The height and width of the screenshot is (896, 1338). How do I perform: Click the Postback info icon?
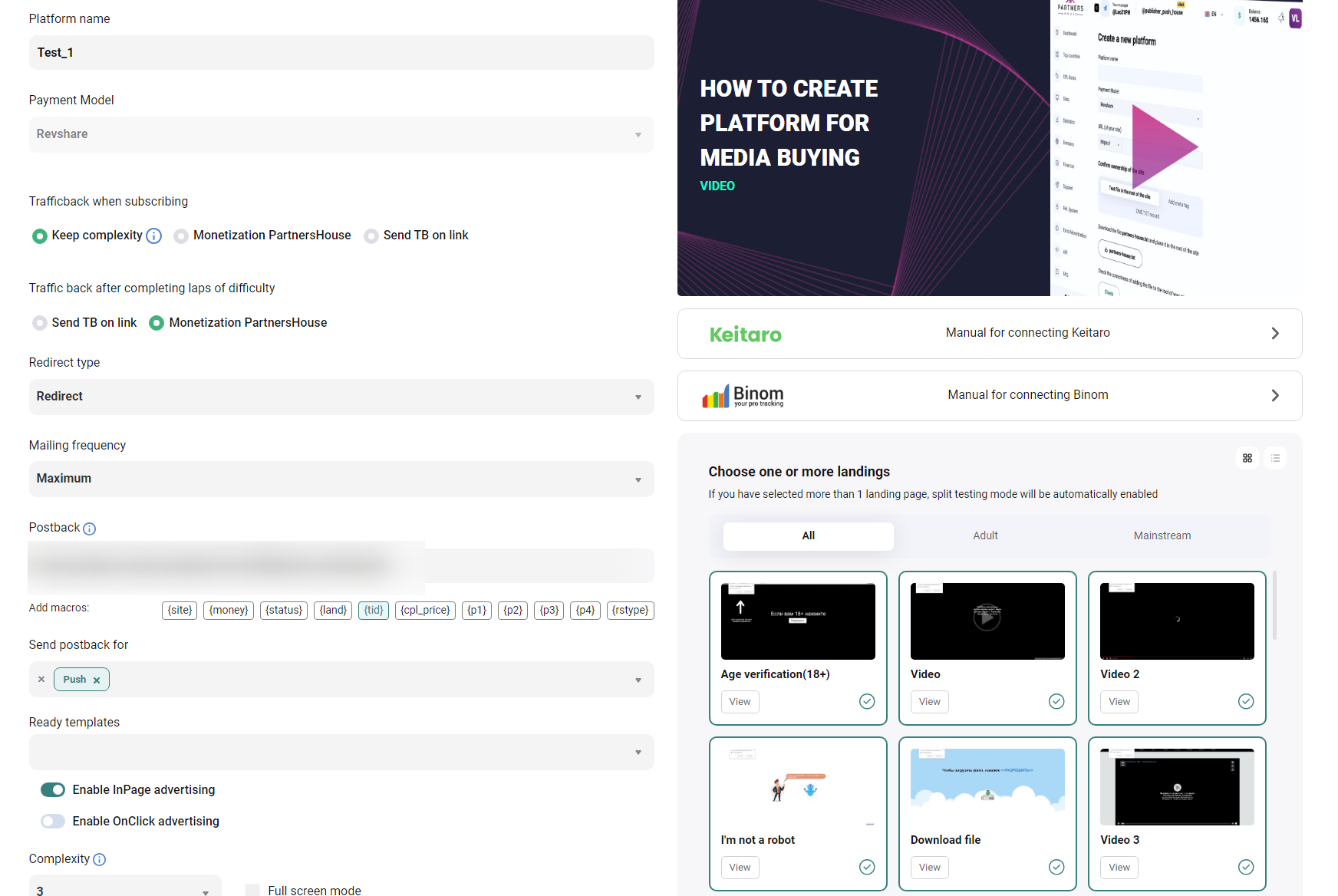(89, 529)
